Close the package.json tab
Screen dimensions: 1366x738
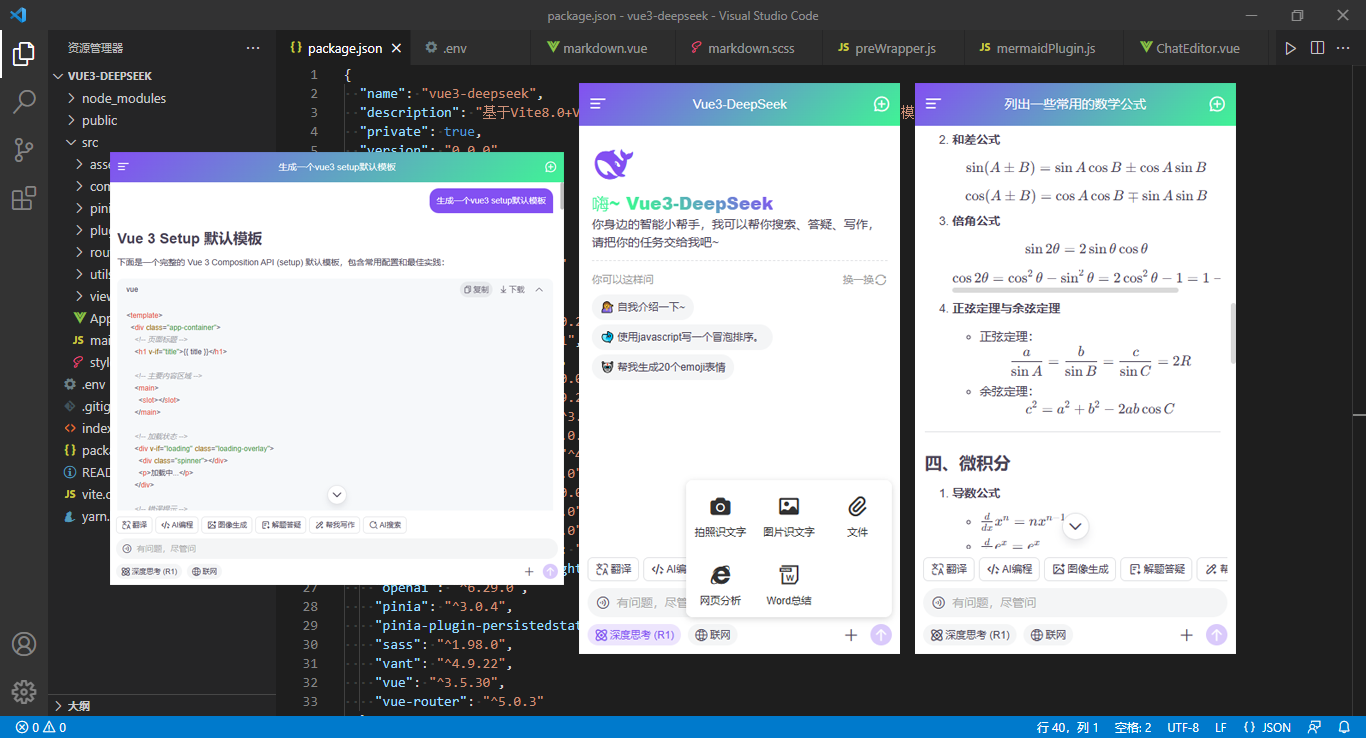pos(397,48)
